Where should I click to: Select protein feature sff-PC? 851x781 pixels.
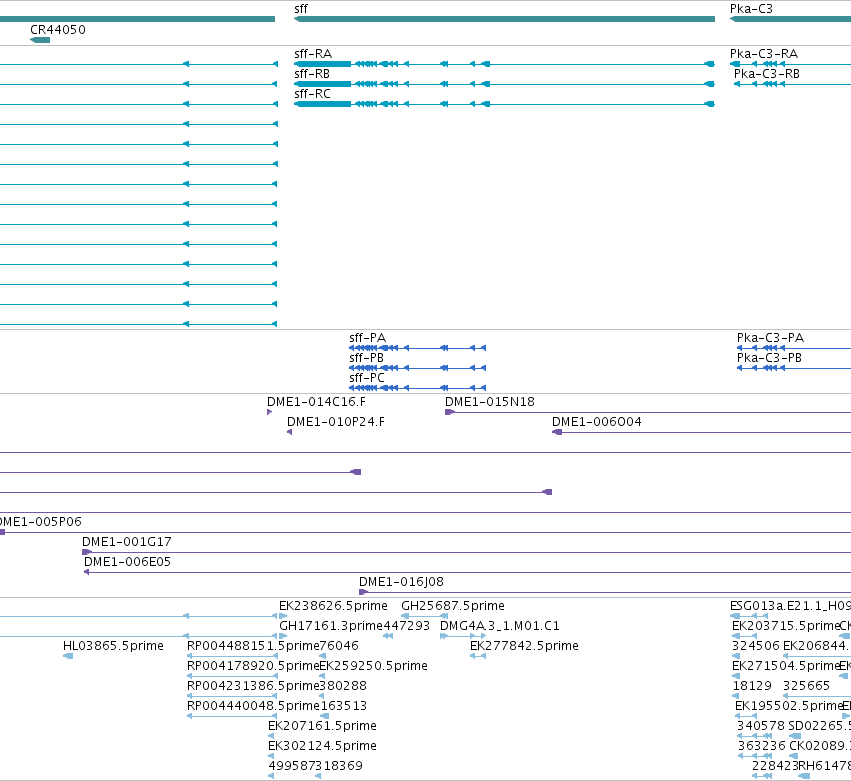click(x=417, y=388)
